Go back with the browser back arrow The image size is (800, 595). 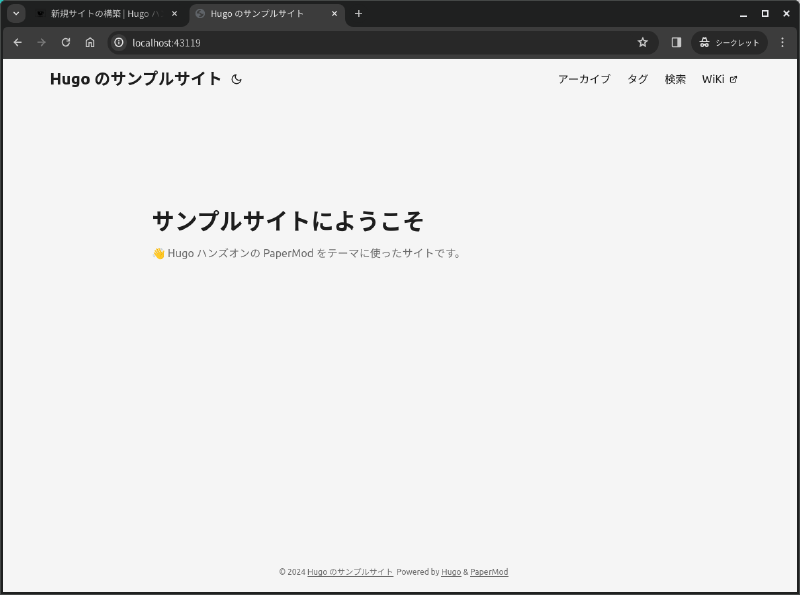pos(17,42)
